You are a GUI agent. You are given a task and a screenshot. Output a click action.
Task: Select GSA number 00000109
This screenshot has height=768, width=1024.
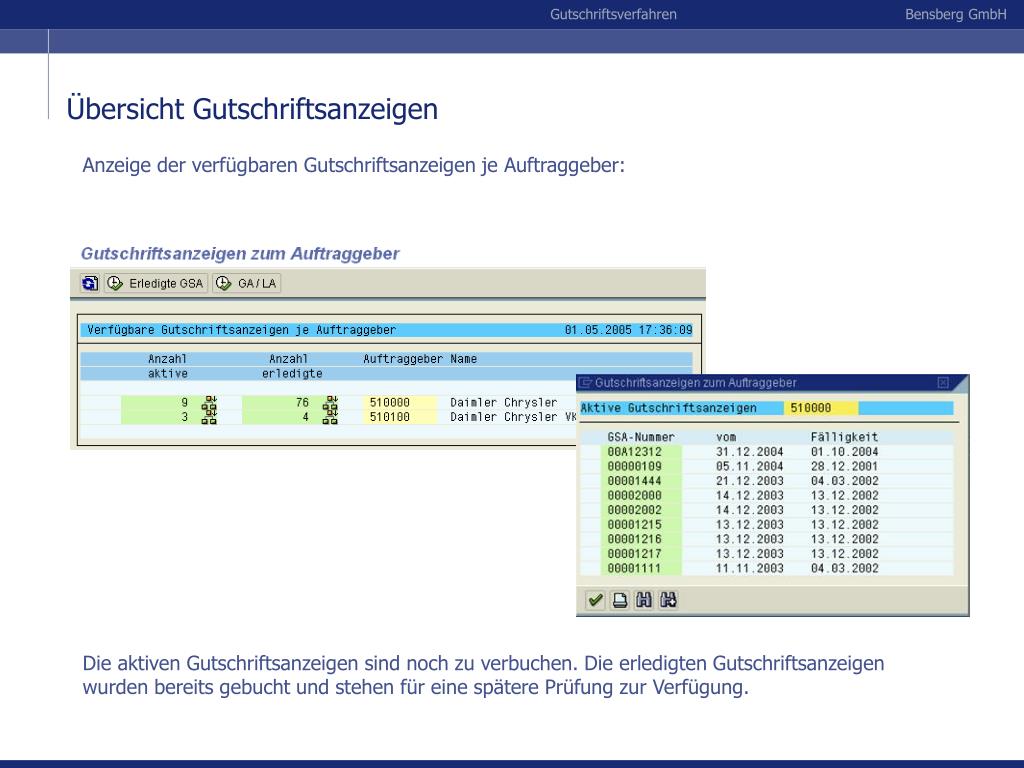coord(634,466)
